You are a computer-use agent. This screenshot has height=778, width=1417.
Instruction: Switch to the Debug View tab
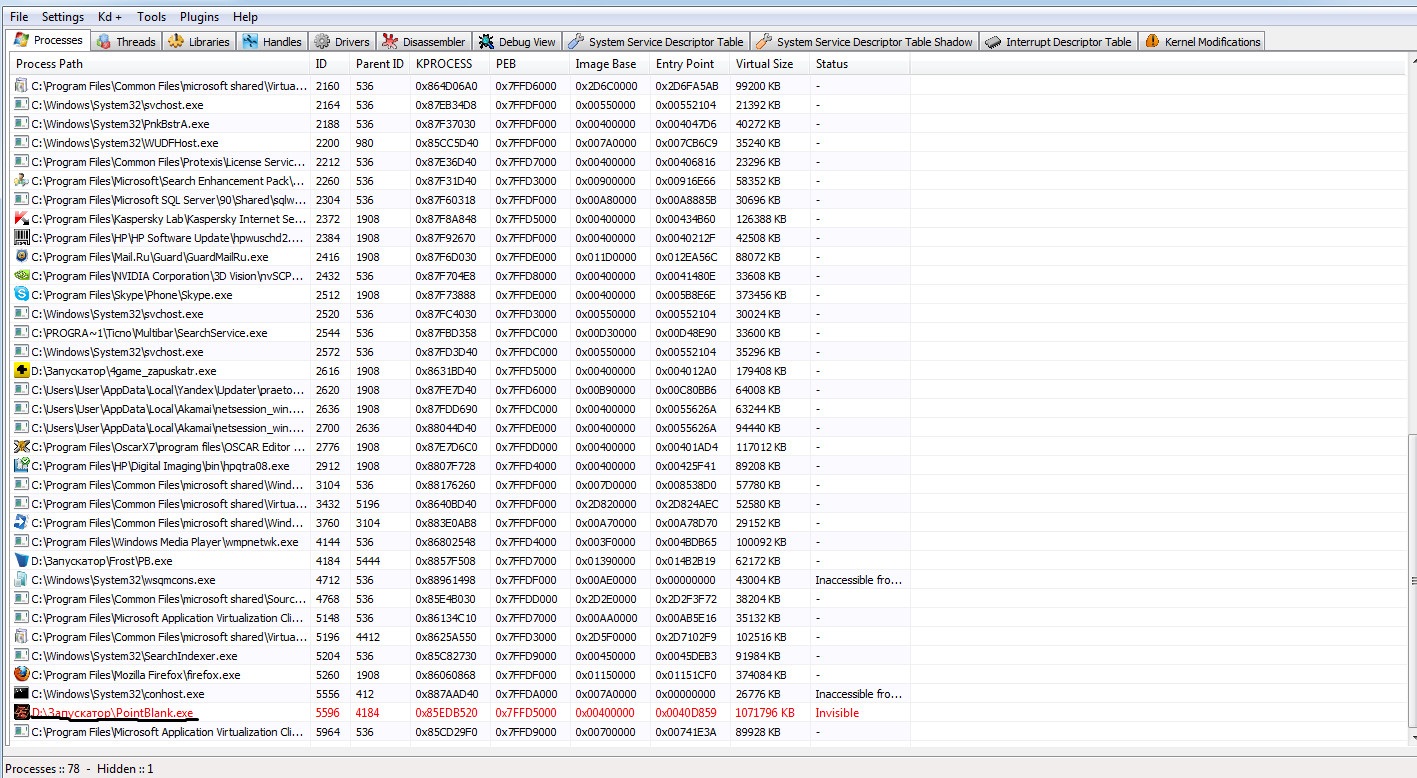tap(517, 42)
